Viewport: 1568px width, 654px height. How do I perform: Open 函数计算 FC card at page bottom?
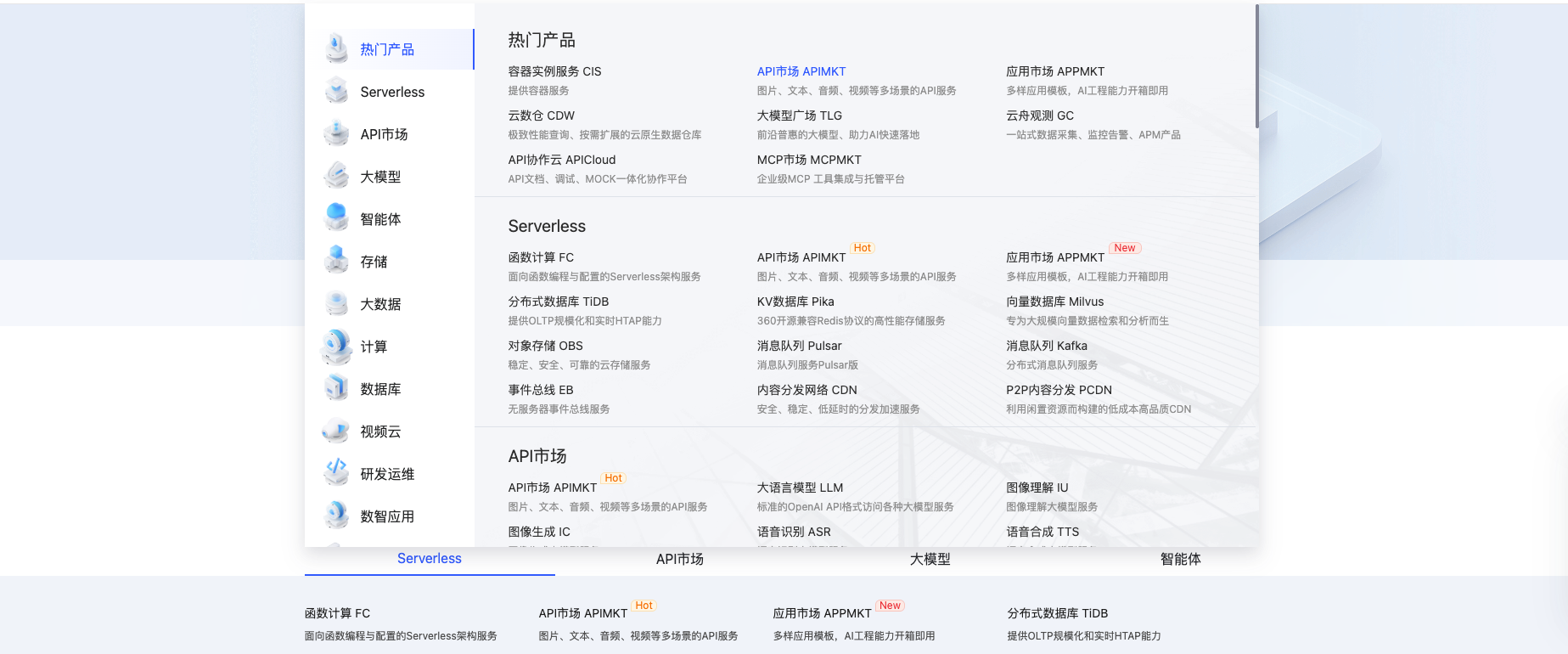pos(337,613)
